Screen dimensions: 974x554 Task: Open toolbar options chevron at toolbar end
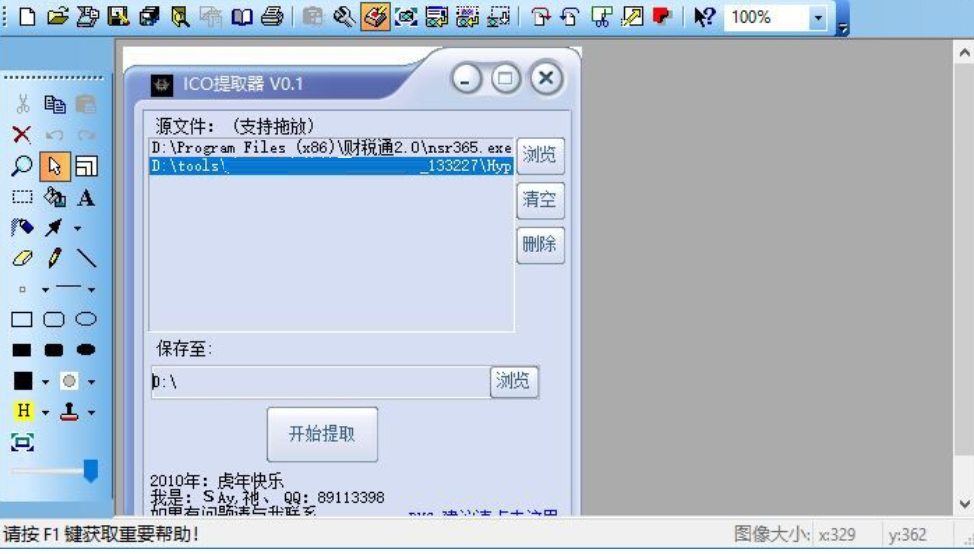coord(842,28)
